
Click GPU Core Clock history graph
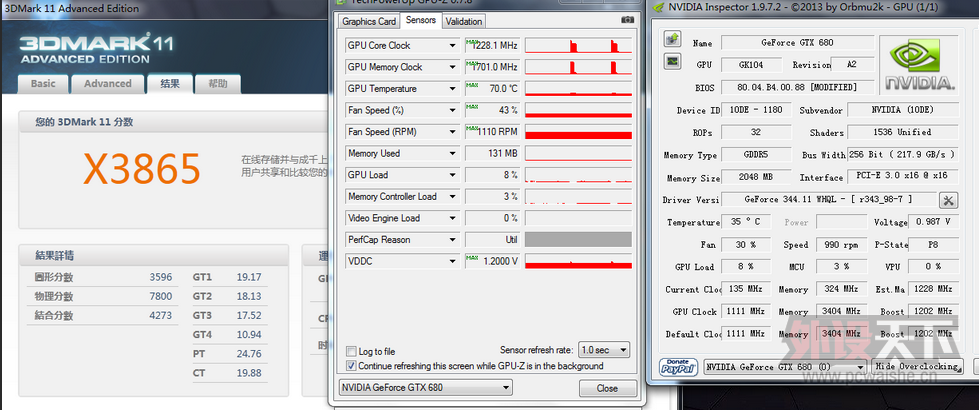point(578,46)
